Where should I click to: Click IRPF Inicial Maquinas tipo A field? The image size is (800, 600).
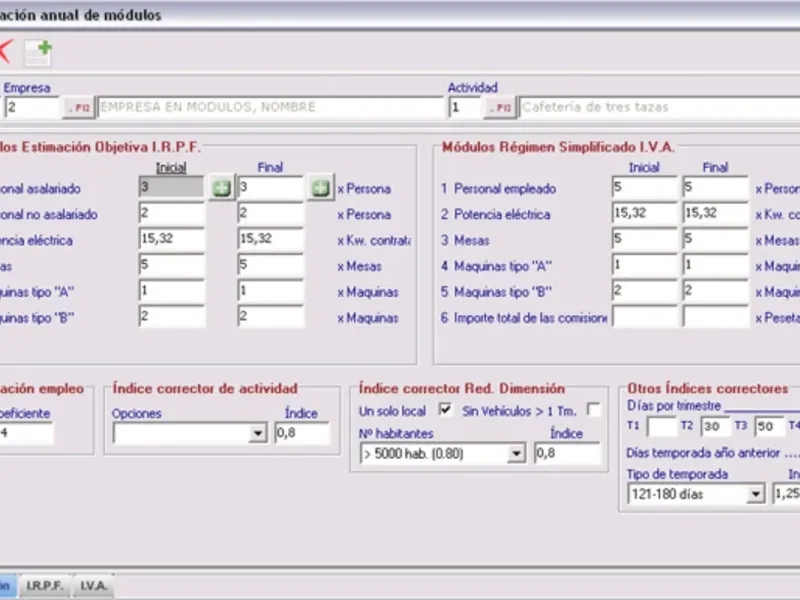[171, 291]
